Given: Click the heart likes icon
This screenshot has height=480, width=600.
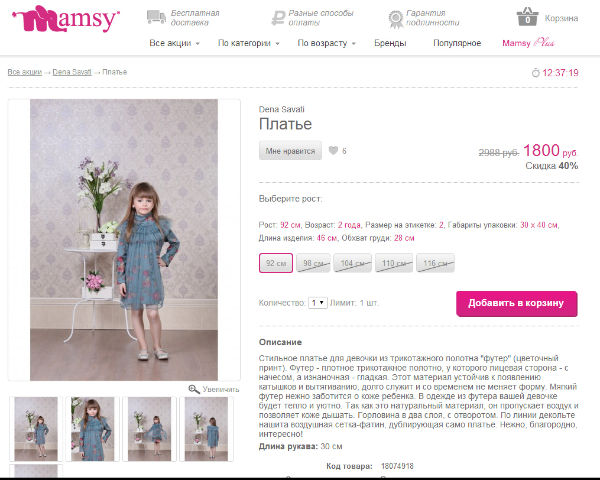Looking at the screenshot, I should (x=333, y=150).
